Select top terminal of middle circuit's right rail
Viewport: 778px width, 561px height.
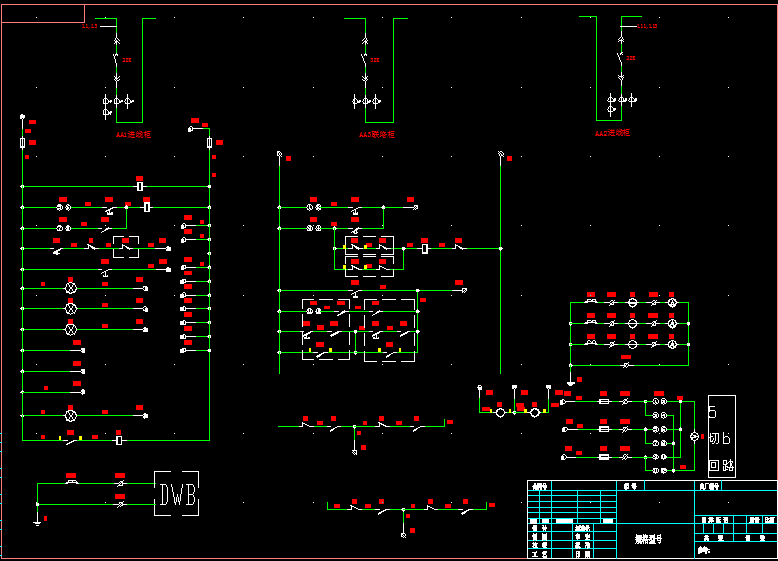pyautogui.click(x=501, y=154)
